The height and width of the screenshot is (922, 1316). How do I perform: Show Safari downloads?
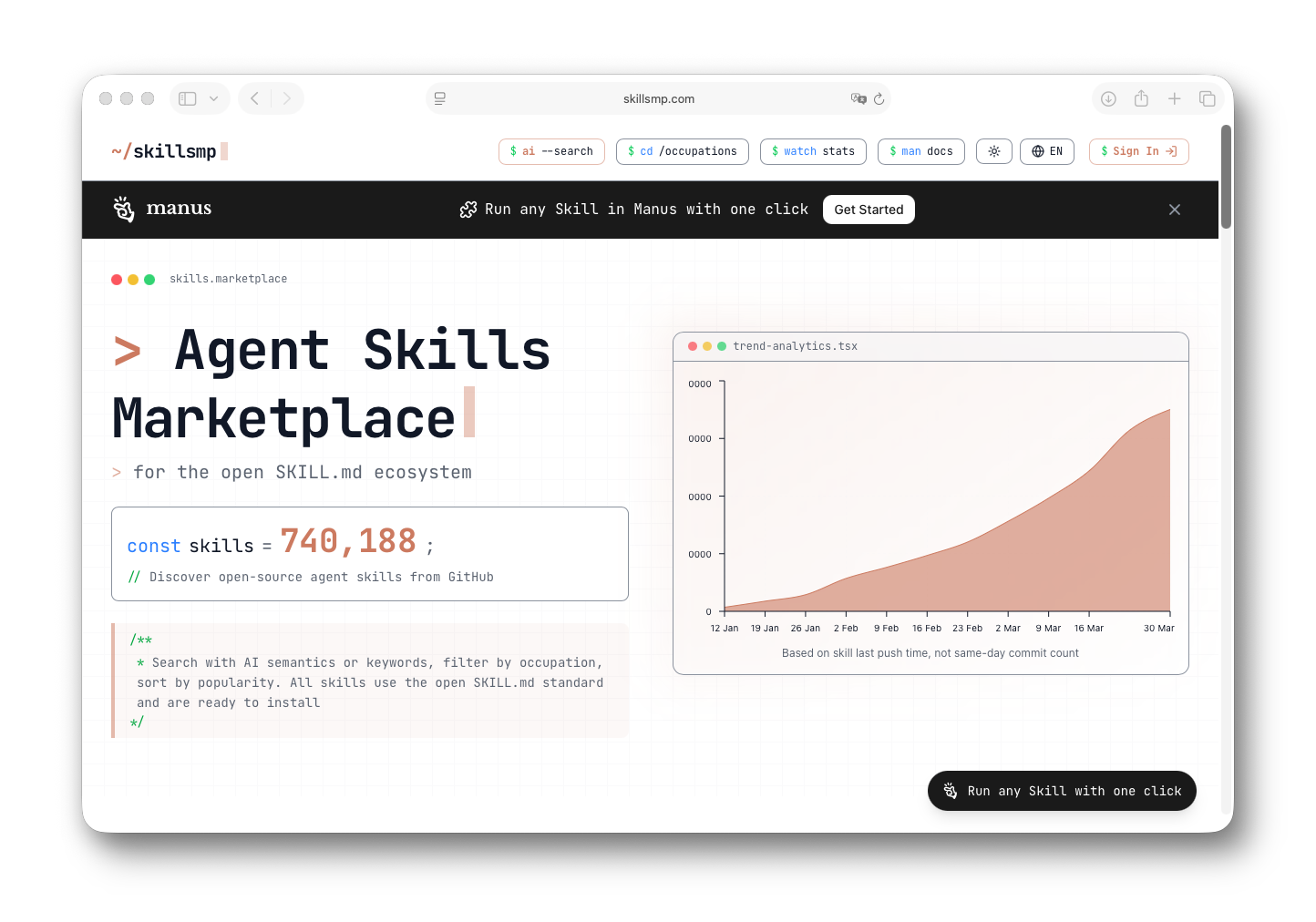1108,98
